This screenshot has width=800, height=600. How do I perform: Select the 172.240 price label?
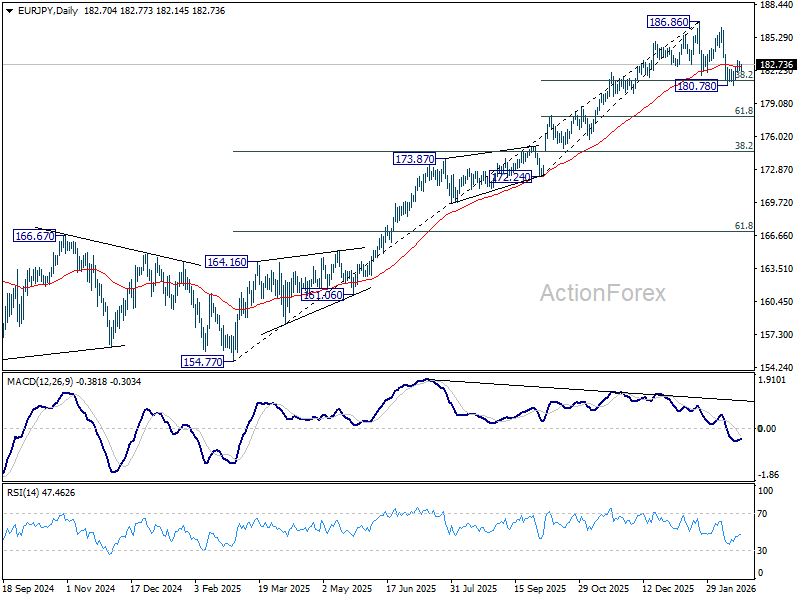click(510, 177)
